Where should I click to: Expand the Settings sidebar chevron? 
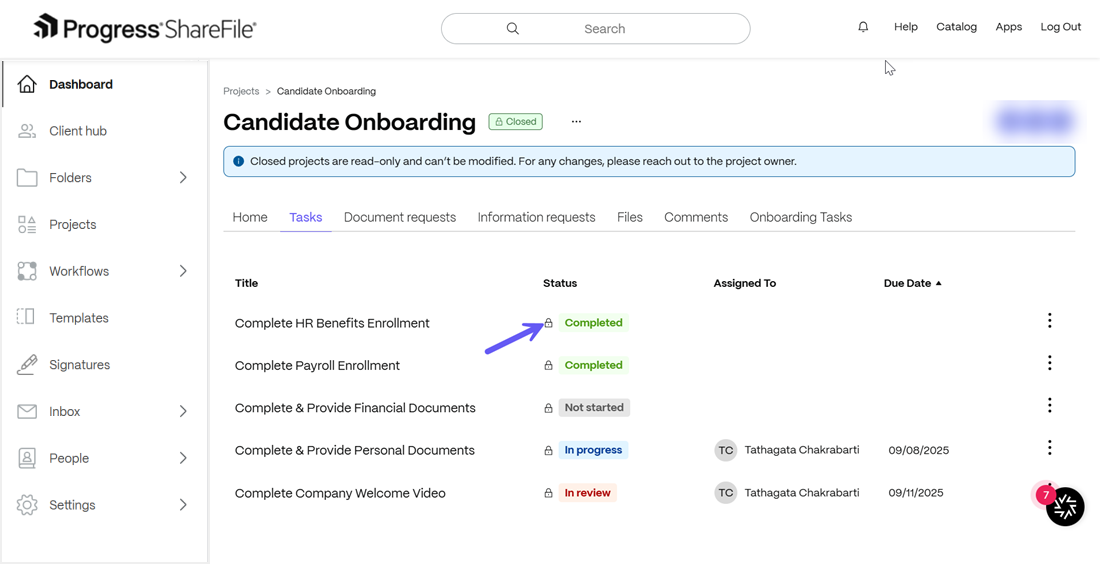pyautogui.click(x=183, y=504)
